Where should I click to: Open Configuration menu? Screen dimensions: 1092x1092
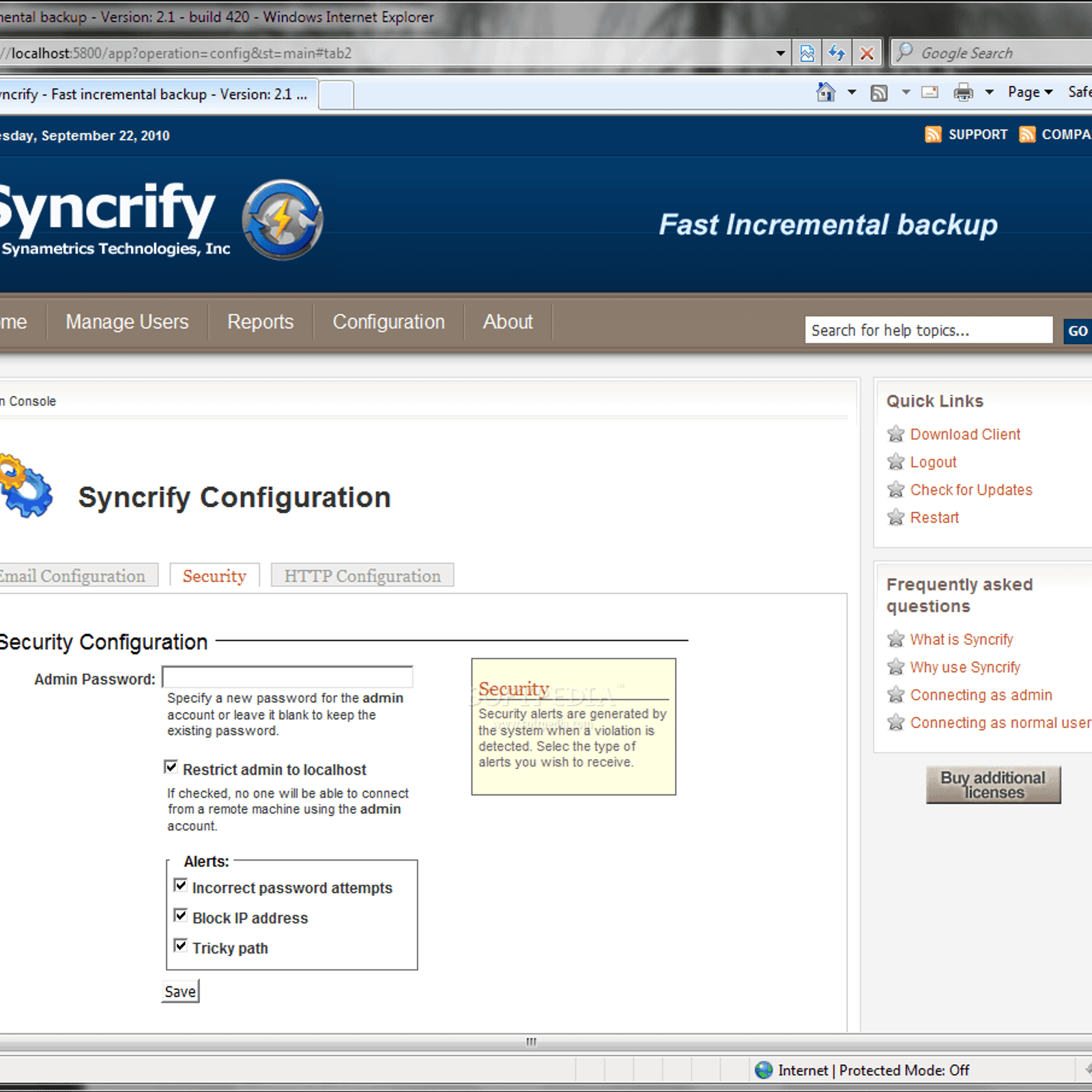pos(388,321)
